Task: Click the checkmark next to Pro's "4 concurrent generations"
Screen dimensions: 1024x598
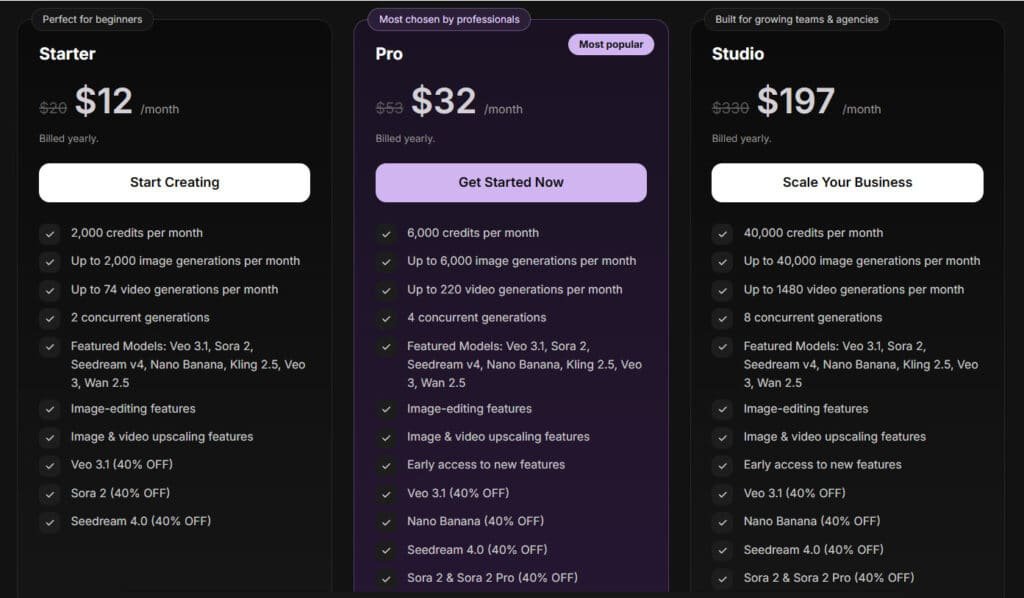Action: 387,317
